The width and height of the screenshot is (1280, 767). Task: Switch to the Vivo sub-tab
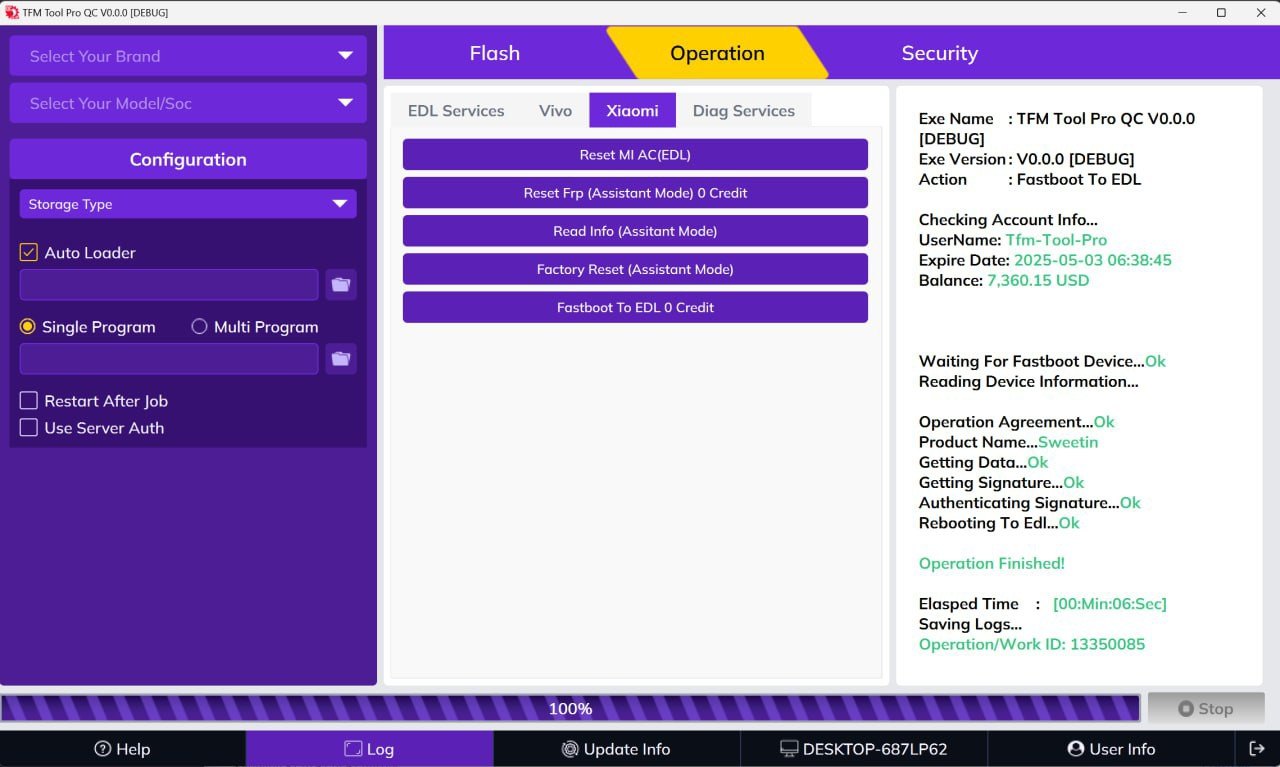tap(555, 111)
